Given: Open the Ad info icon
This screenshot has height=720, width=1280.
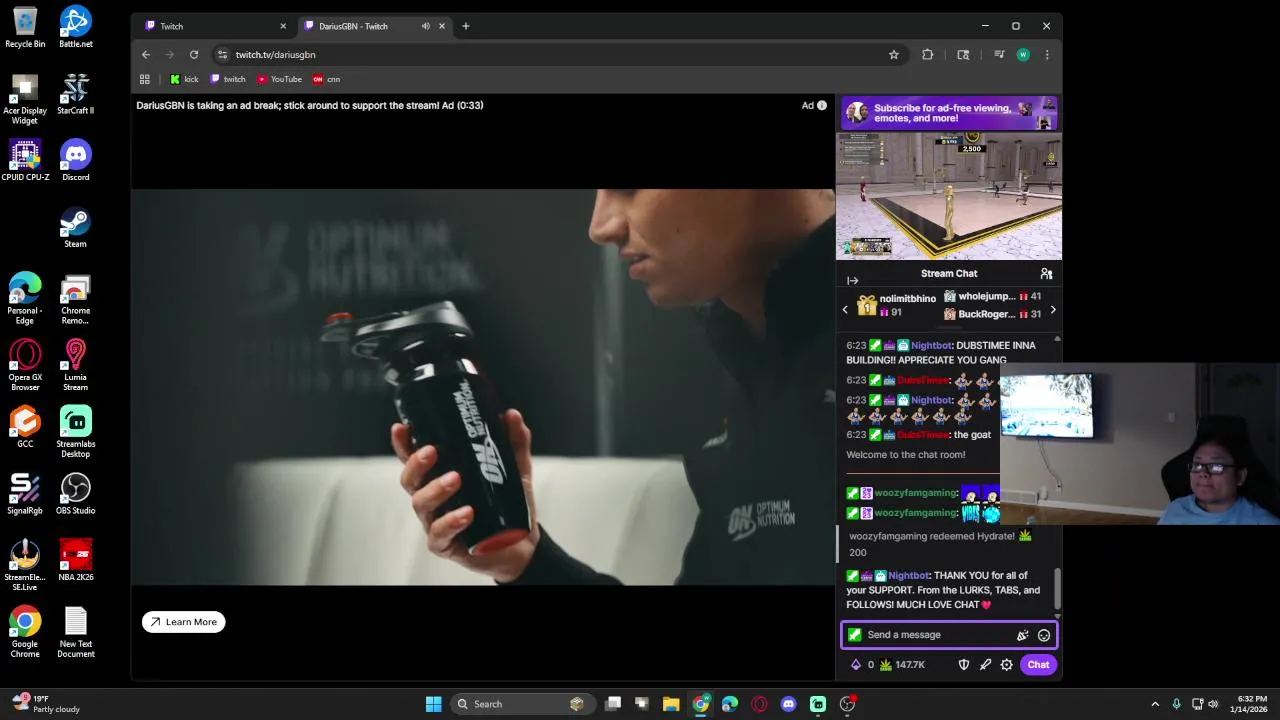Looking at the screenshot, I should [822, 105].
